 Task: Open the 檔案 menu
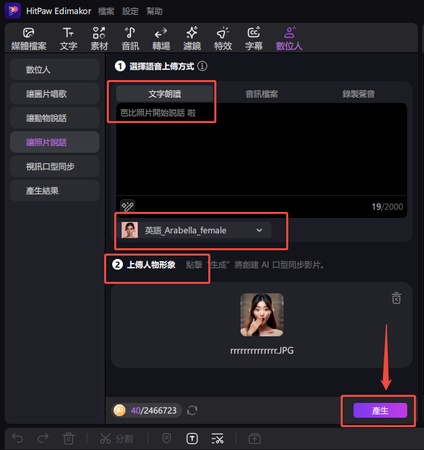tap(106, 11)
